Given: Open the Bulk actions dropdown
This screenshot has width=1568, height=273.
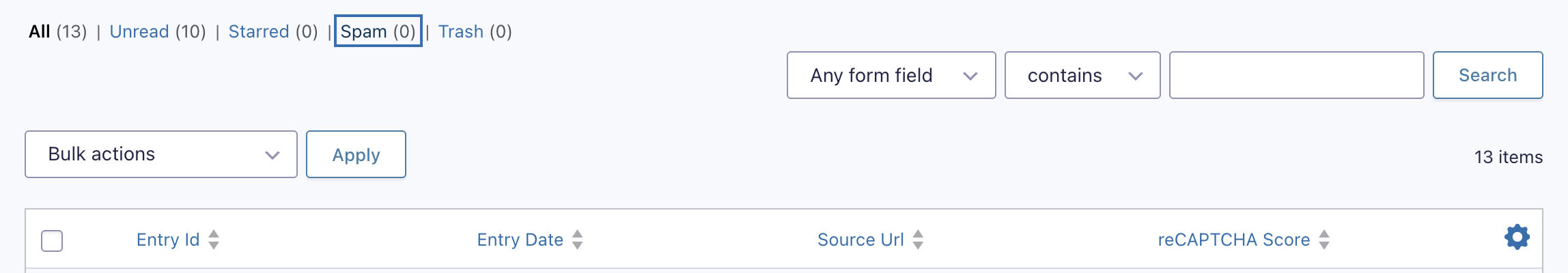Looking at the screenshot, I should pos(161,154).
